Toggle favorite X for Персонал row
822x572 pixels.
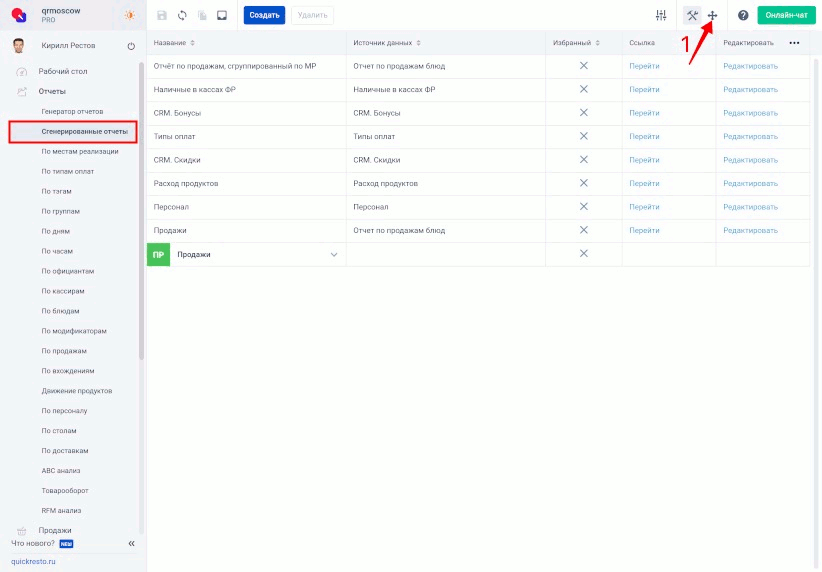coord(584,207)
